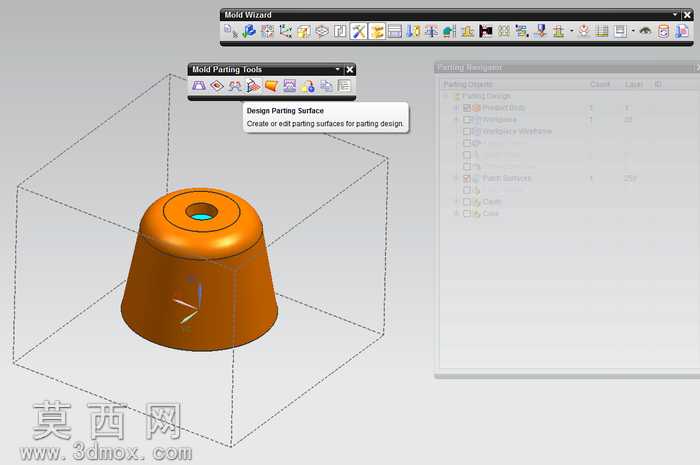Select the Mold CSYS axes icon
This screenshot has width=700, height=465.
(x=285, y=31)
